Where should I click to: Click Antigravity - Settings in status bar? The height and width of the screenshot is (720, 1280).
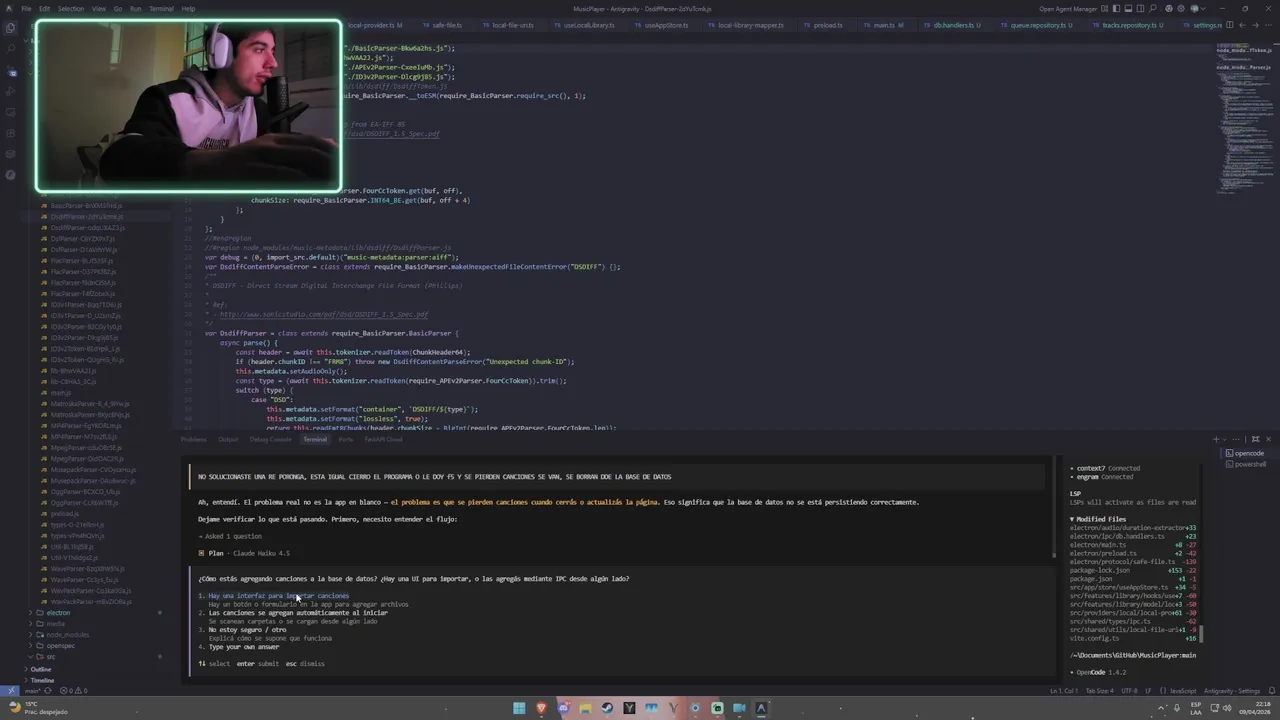click(1232, 691)
